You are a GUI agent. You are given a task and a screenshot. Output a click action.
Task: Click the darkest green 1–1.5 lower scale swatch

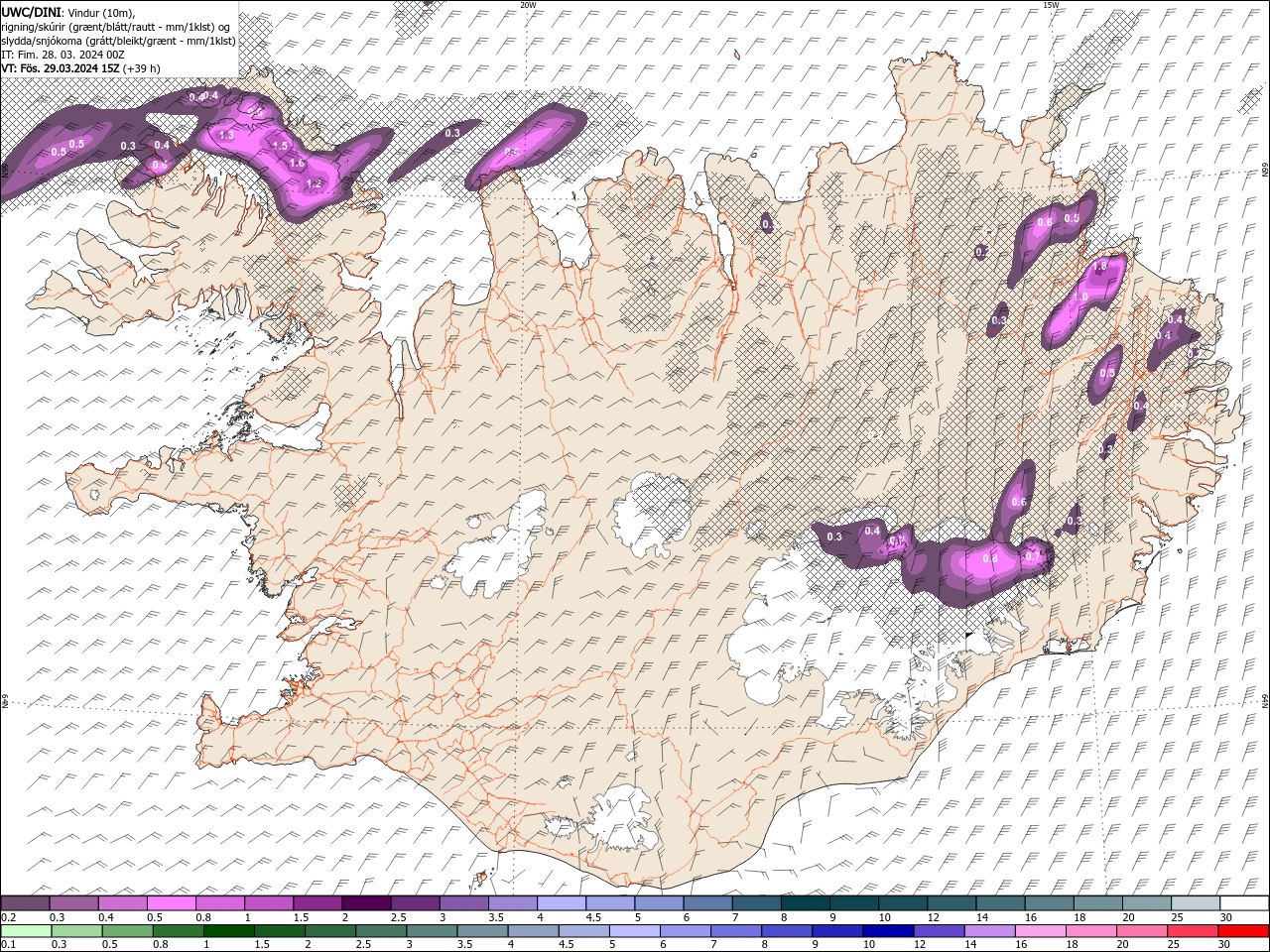point(229,931)
